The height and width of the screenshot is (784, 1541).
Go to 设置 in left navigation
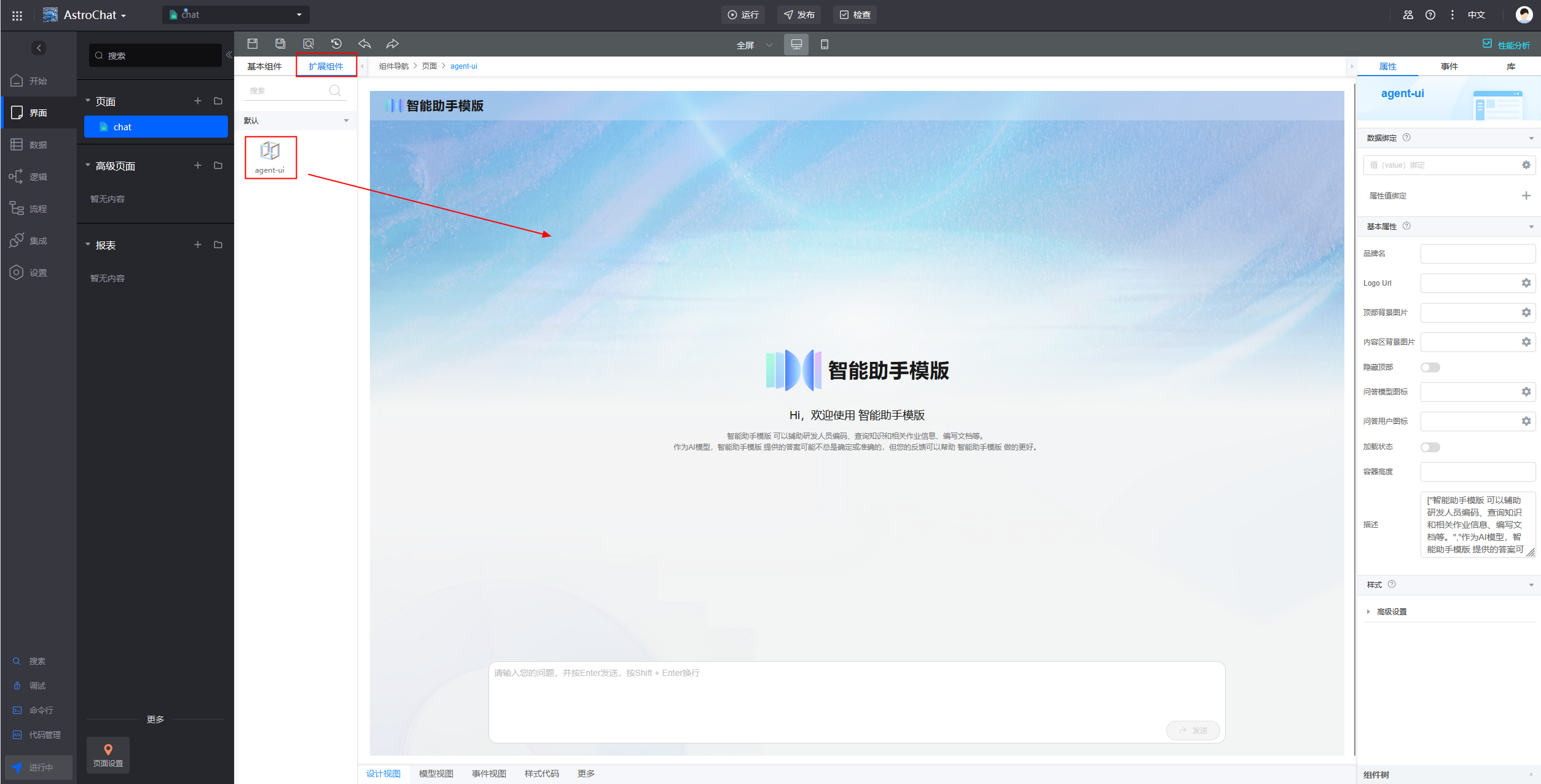coord(38,272)
